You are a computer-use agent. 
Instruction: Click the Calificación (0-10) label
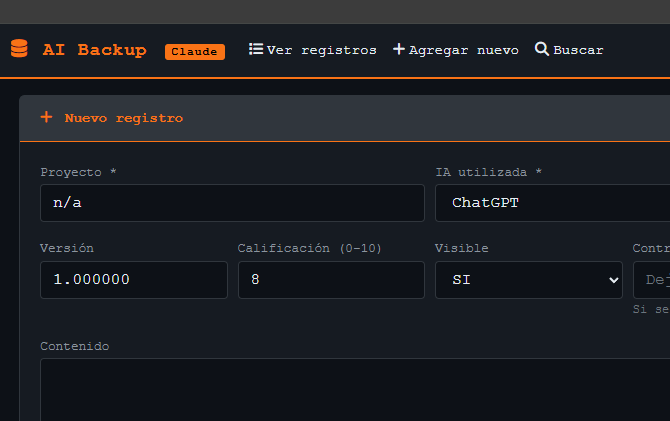[x=309, y=248]
